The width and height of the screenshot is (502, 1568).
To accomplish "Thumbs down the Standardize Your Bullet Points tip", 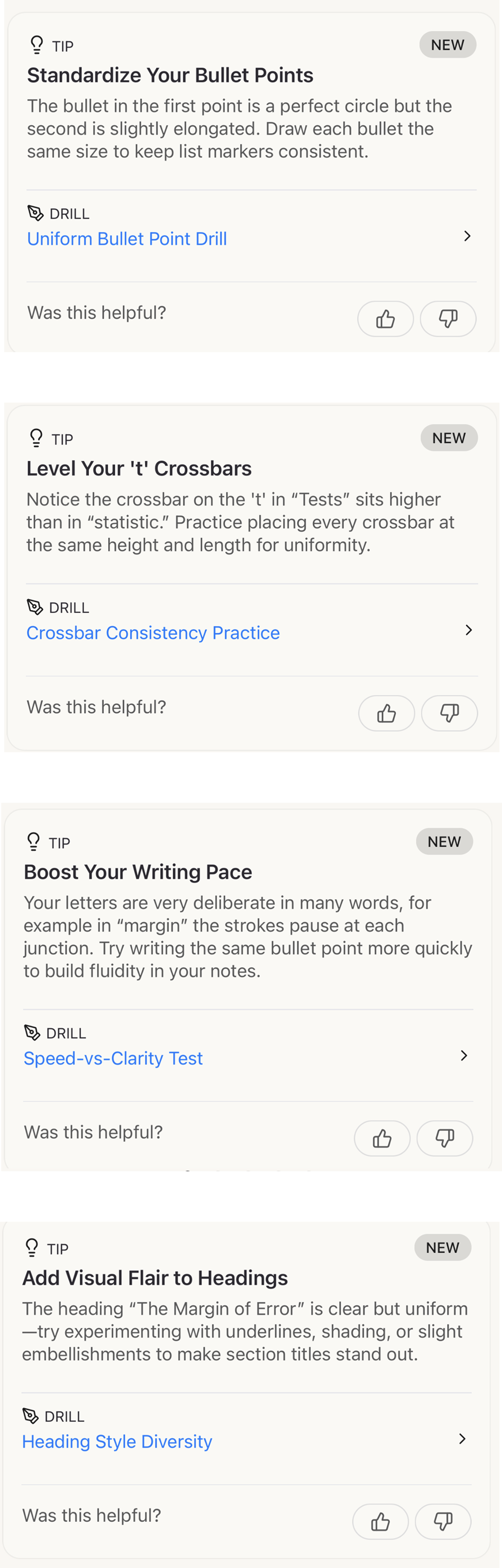I will coord(448,319).
